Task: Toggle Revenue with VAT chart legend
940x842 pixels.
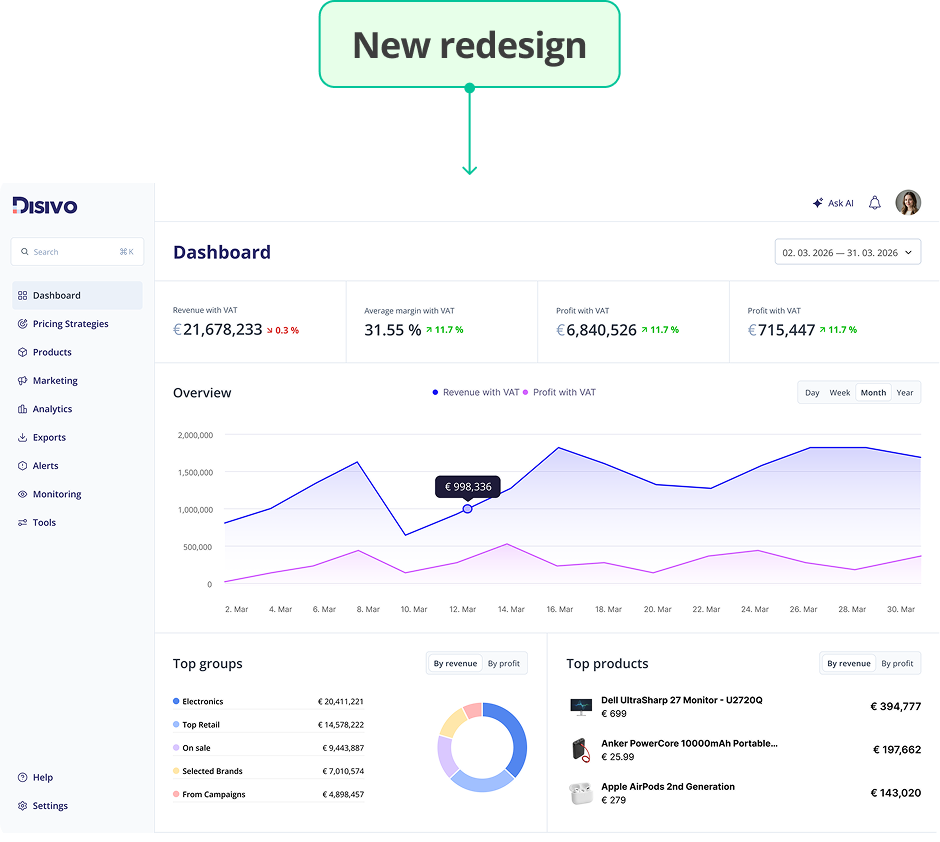Action: (x=476, y=393)
